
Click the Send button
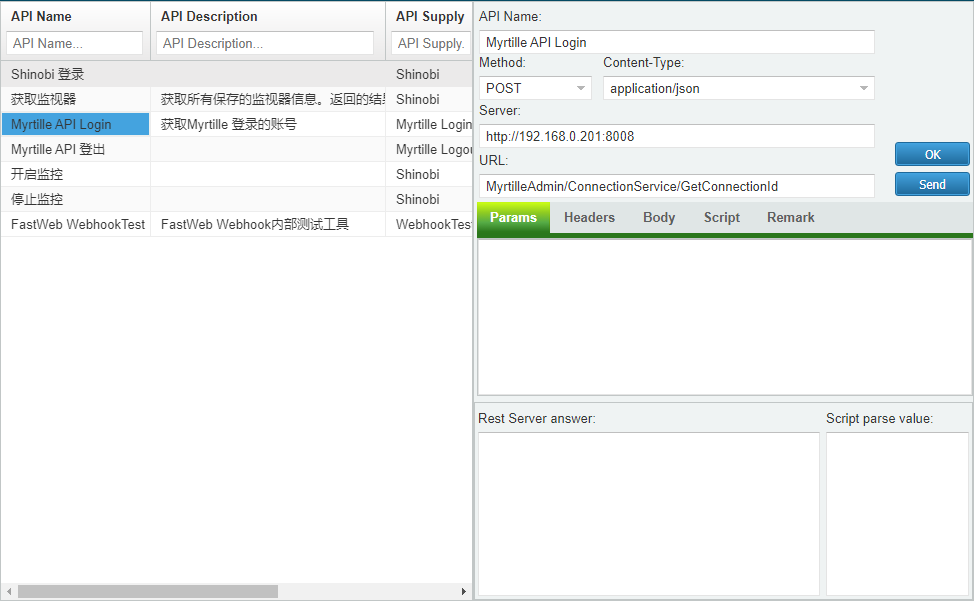tap(932, 184)
